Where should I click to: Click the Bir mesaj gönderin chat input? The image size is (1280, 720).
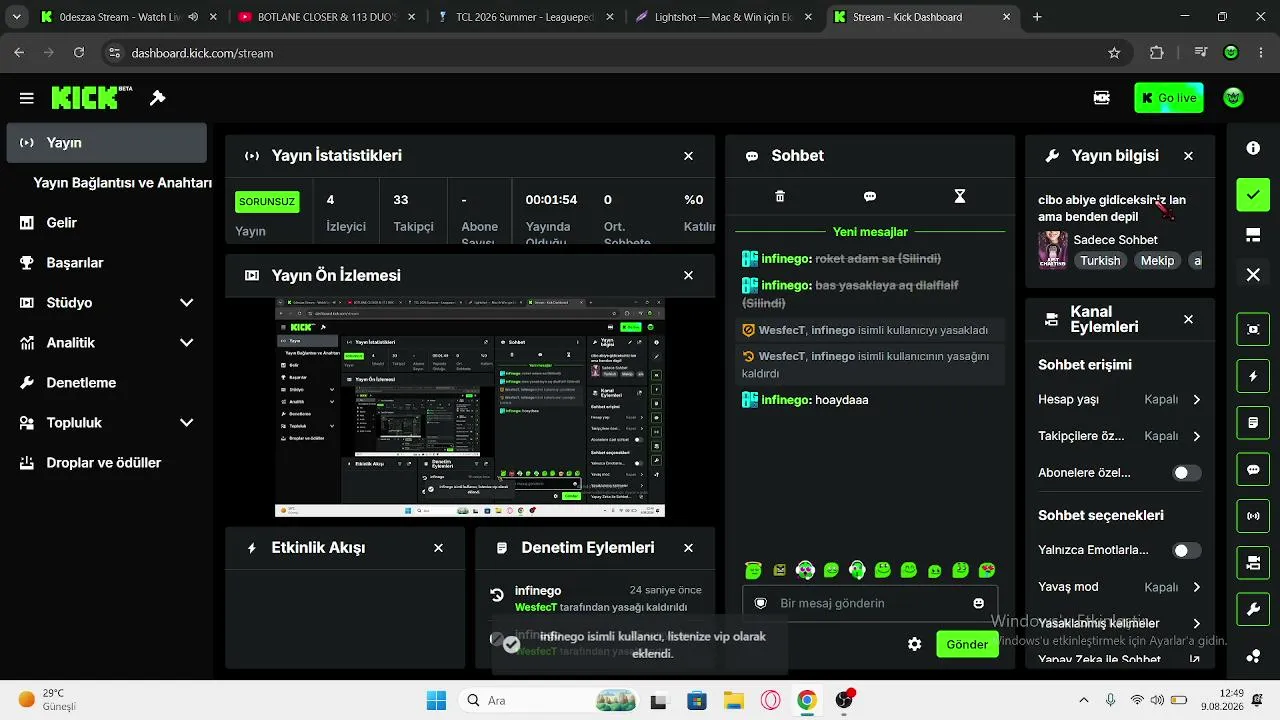(868, 603)
